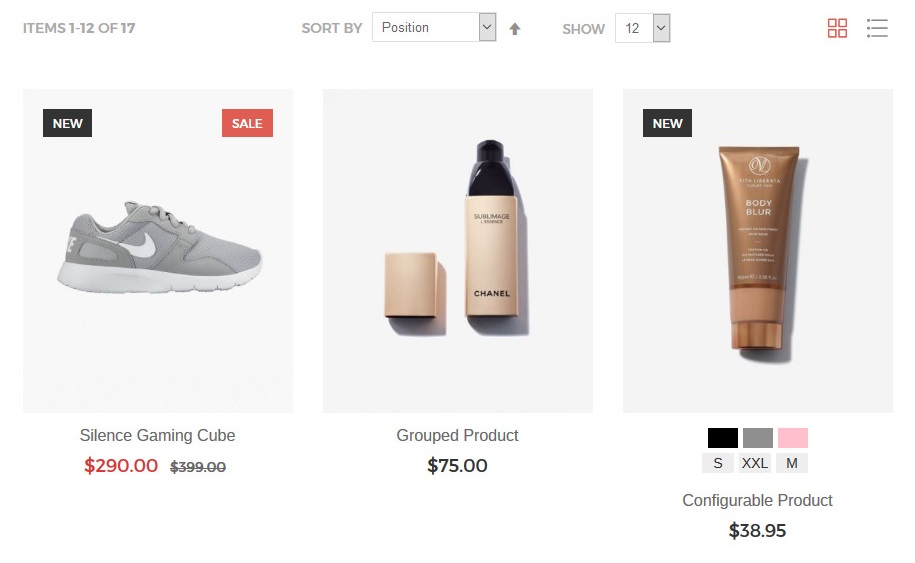The height and width of the screenshot is (563, 915).
Task: Click the NEW badge on sneaker
Action: [67, 123]
